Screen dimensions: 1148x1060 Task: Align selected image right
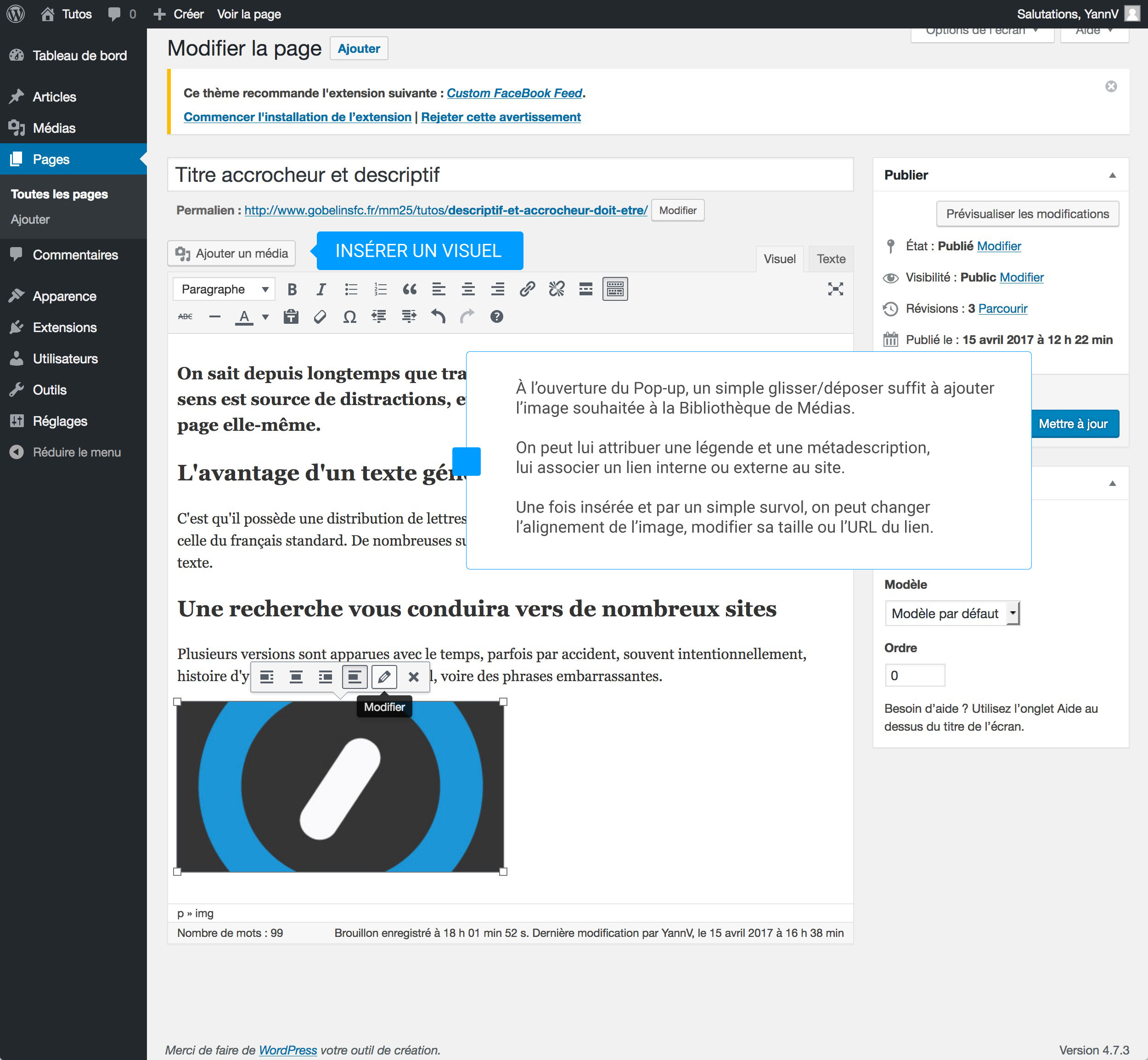point(326,677)
